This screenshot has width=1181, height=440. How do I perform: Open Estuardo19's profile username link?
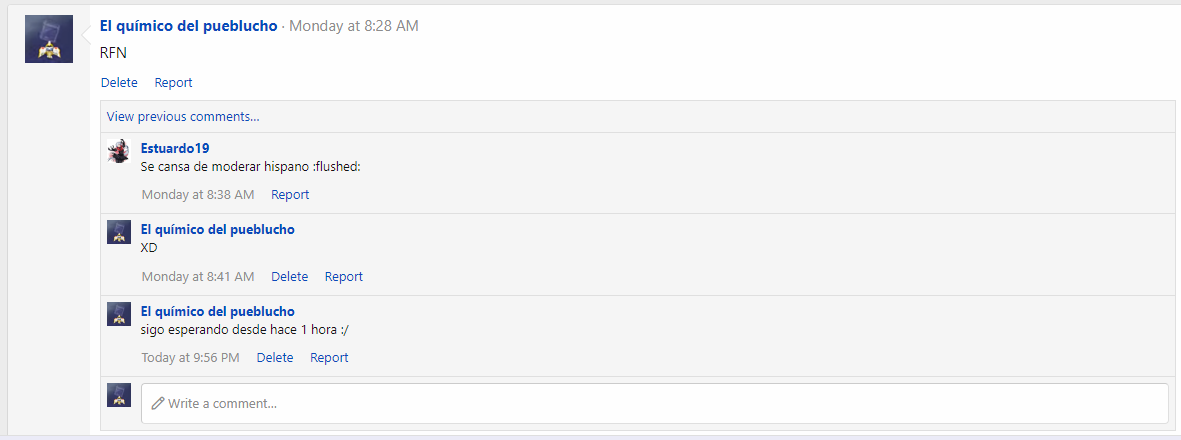[x=175, y=148]
